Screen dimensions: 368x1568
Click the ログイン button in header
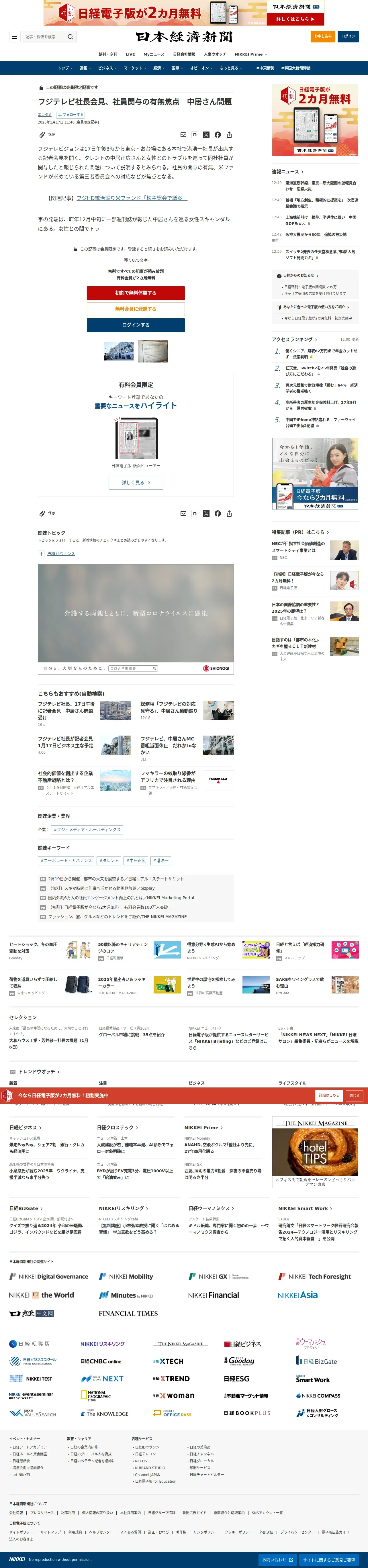[348, 36]
